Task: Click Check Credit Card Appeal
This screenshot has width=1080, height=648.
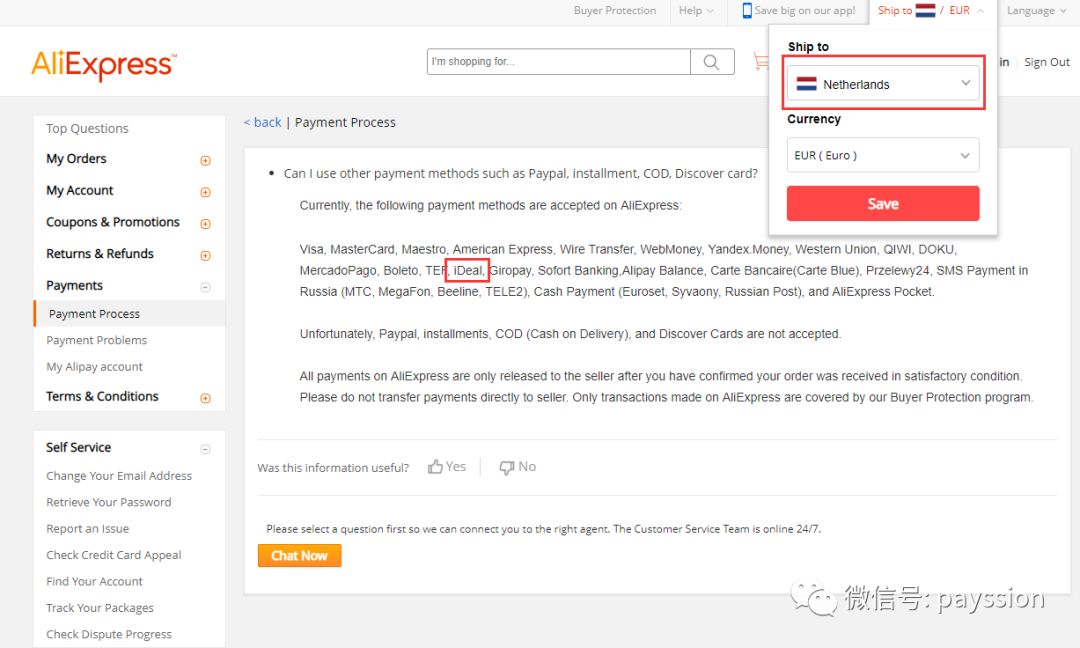Action: click(114, 555)
